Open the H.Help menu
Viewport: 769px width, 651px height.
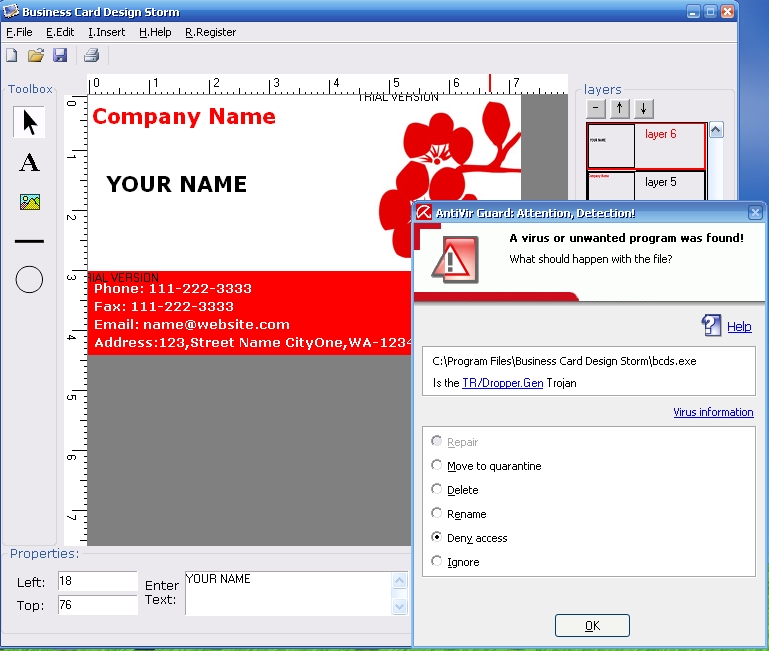155,32
